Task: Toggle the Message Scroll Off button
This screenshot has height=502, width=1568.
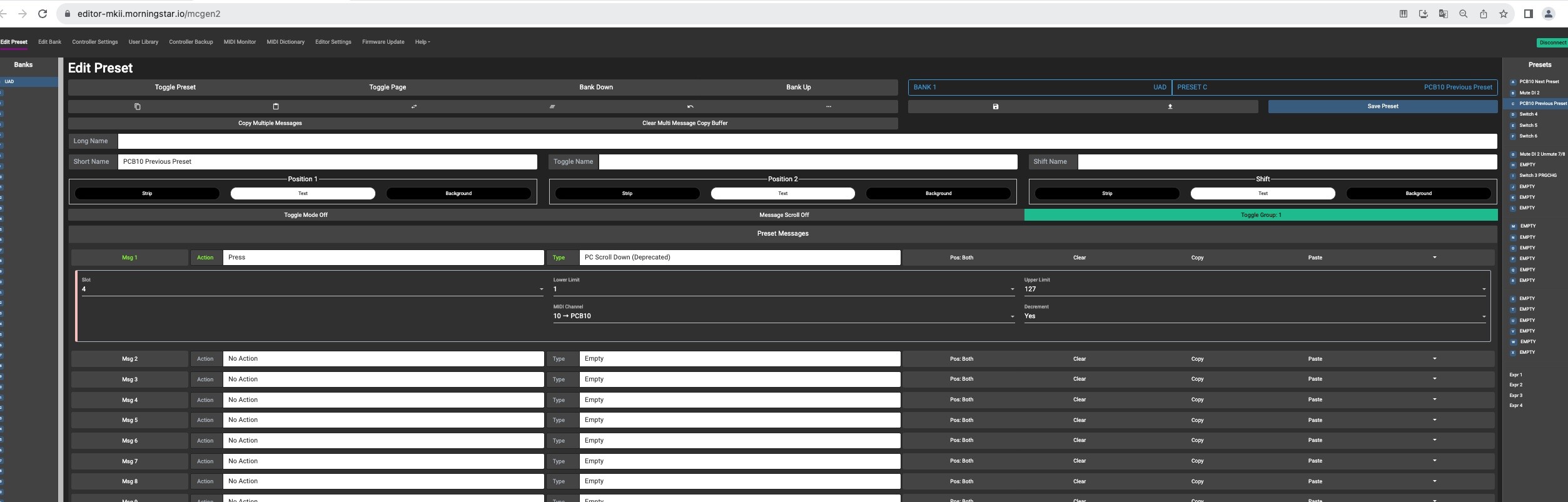Action: [784, 215]
